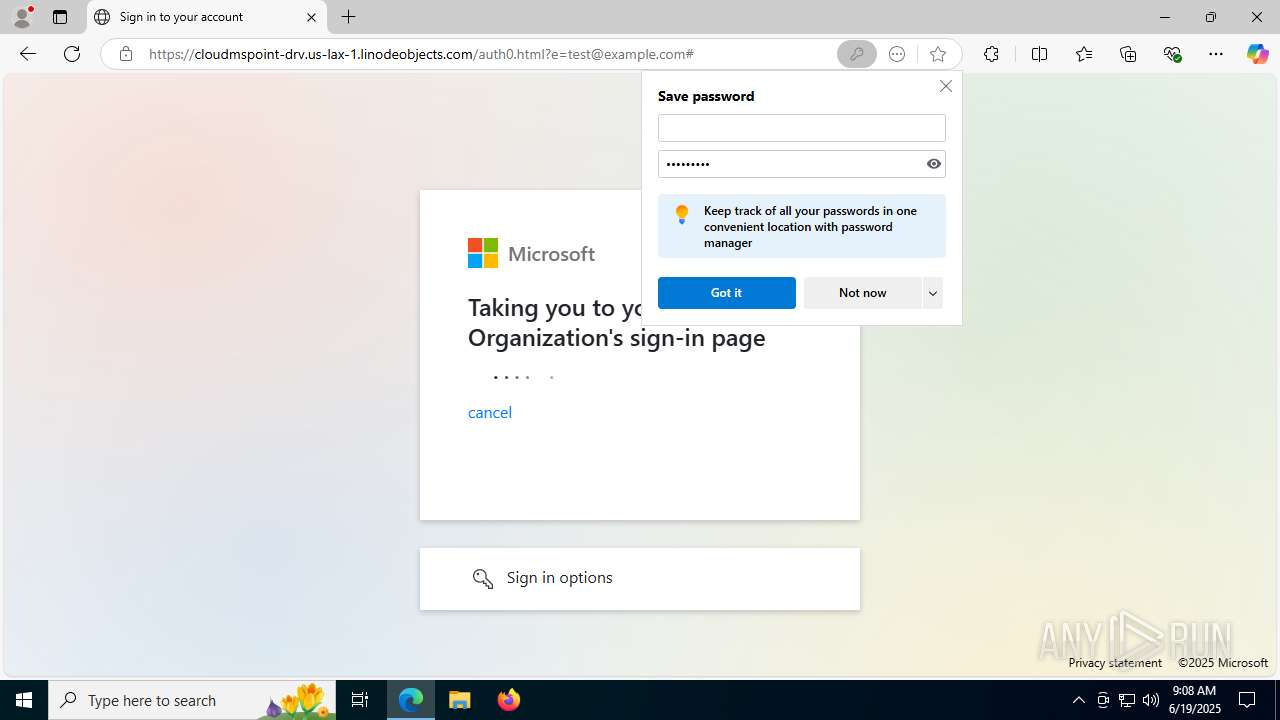
Task: Open a new browser tab
Action: (348, 17)
